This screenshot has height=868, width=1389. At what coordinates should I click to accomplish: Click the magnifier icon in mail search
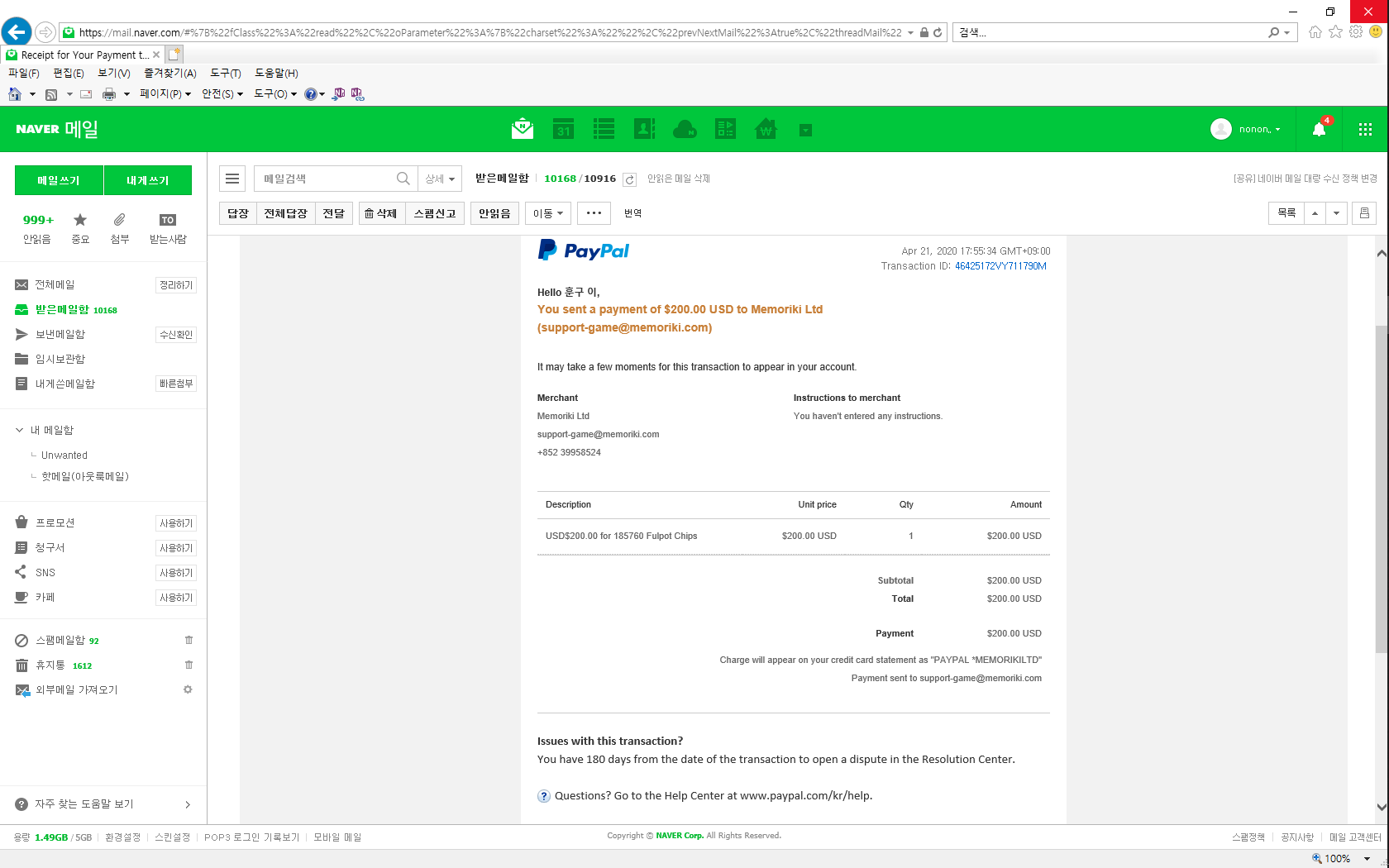tap(403, 179)
